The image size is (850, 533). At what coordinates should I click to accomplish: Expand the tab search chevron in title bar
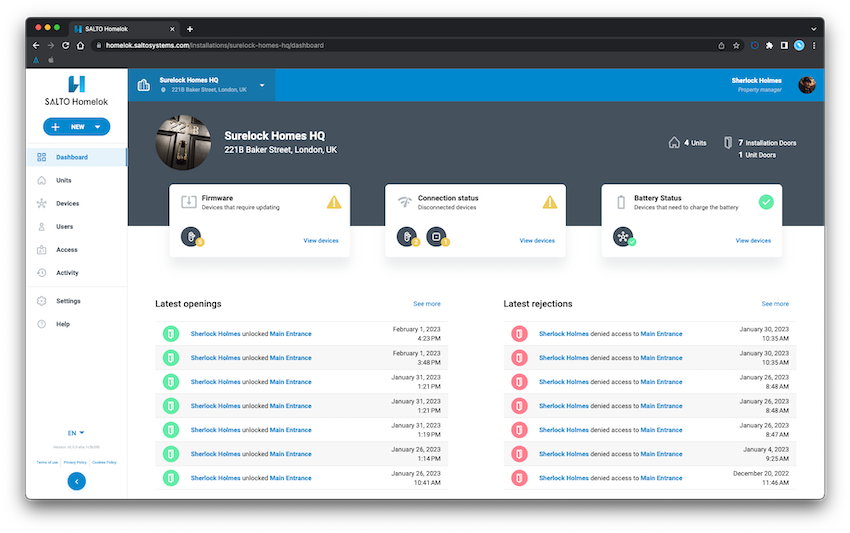[x=814, y=29]
